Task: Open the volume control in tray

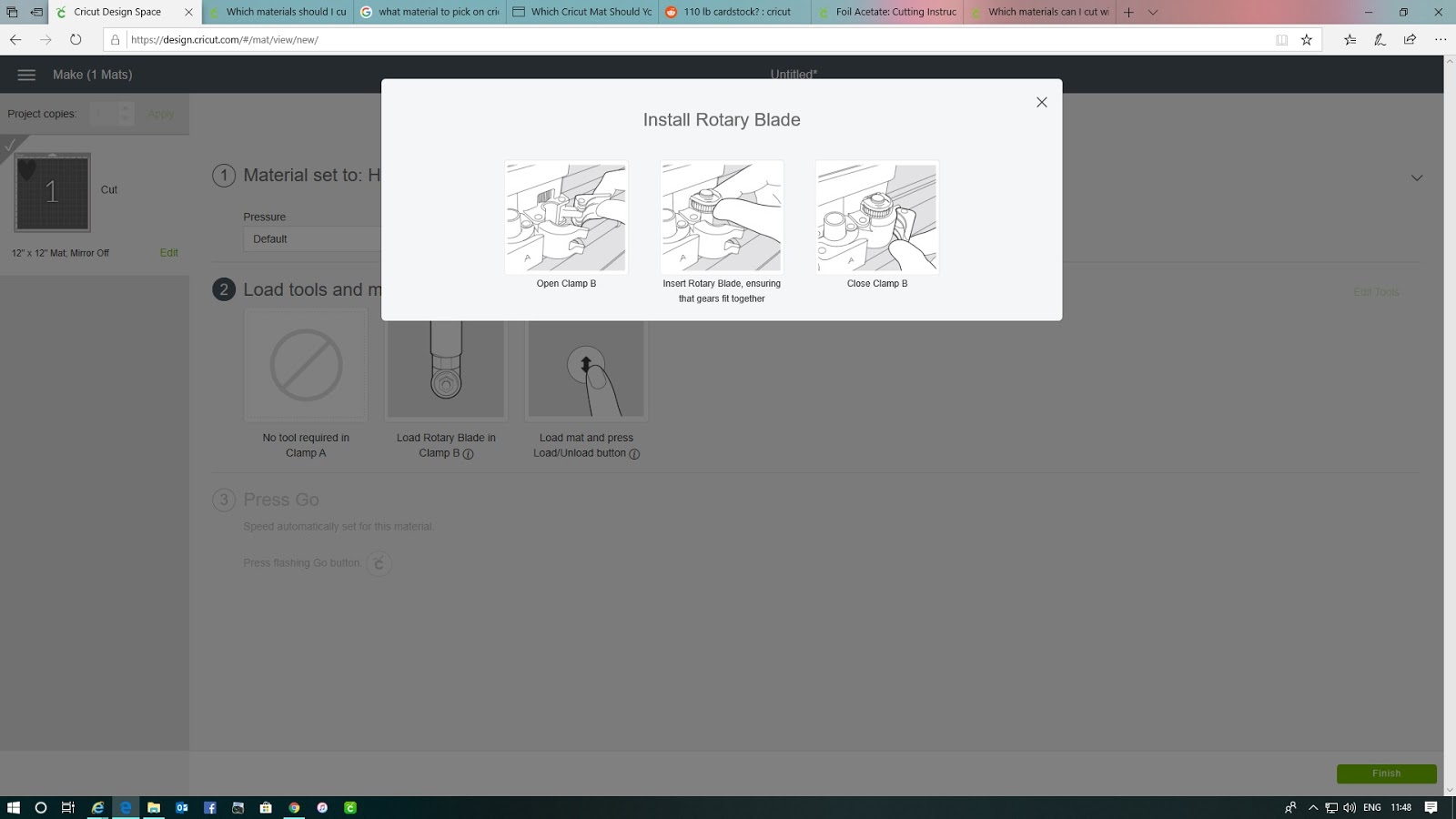Action: pos(1349,807)
